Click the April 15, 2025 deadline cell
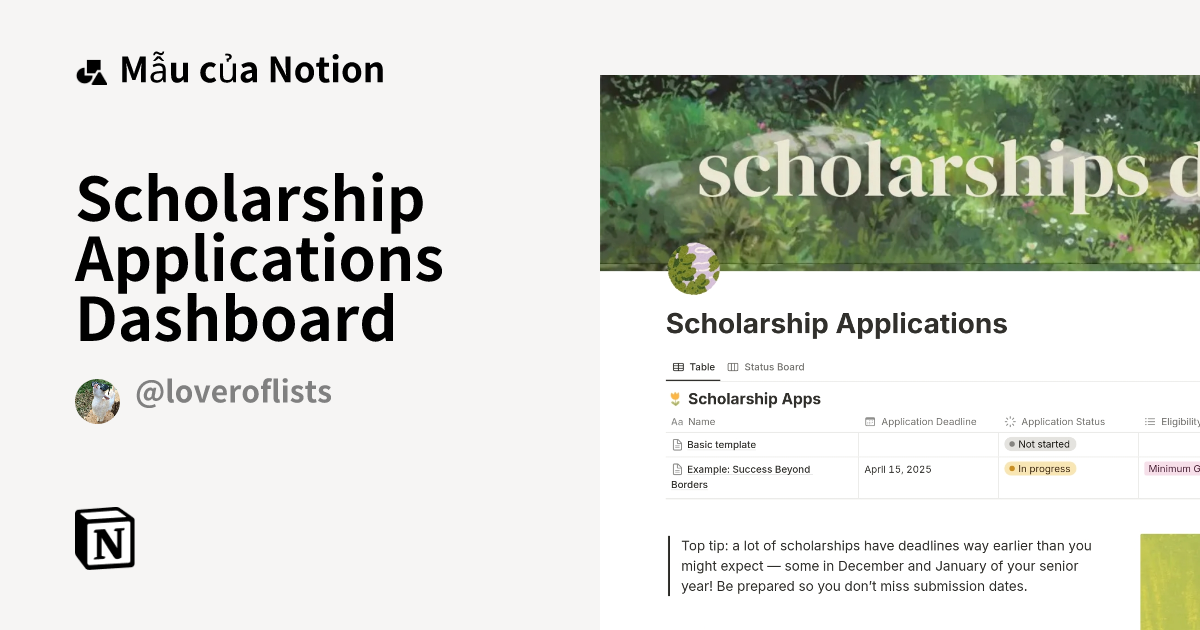1200x630 pixels. pyautogui.click(x=898, y=468)
